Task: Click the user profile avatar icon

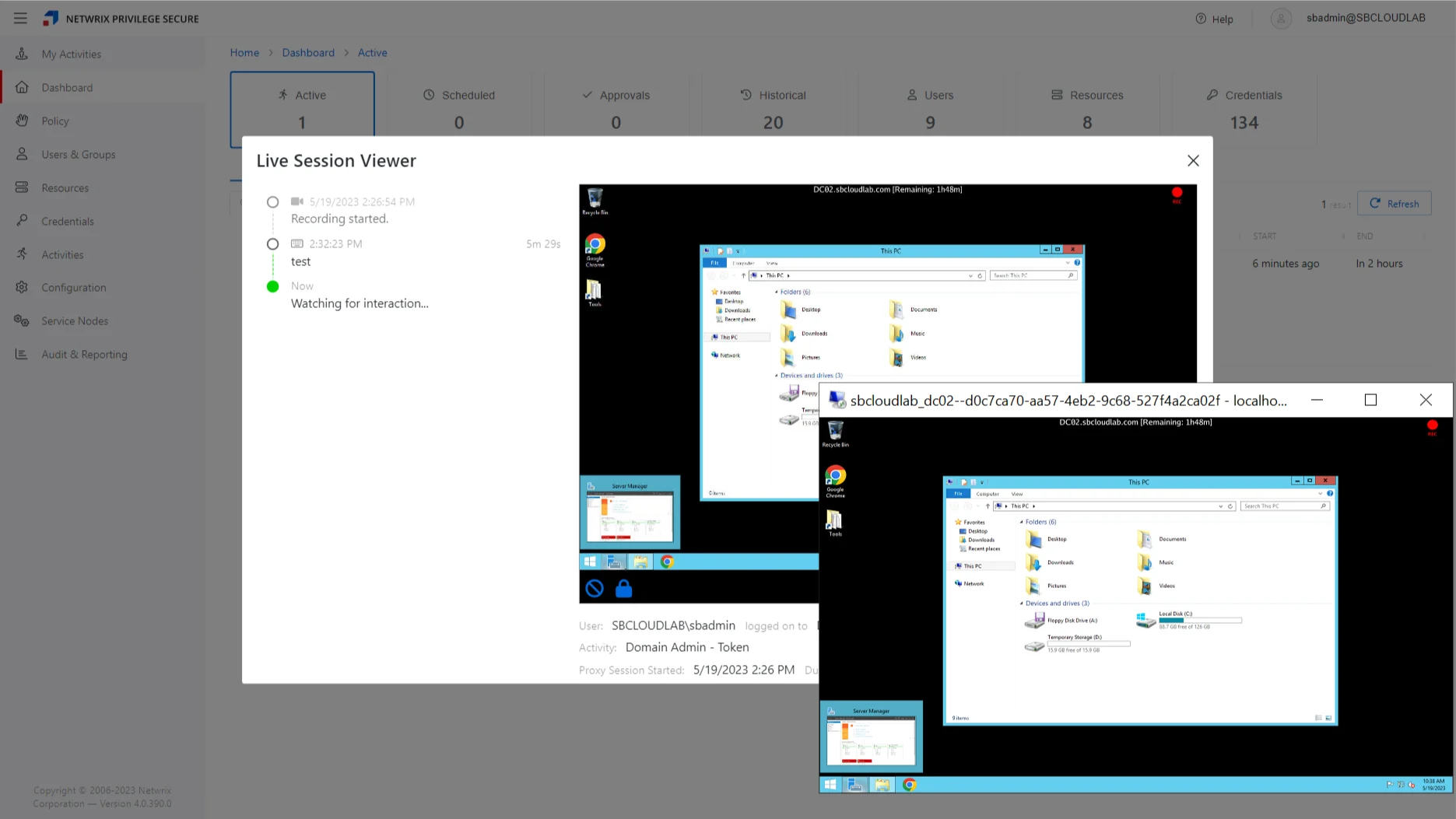Action: point(1281,19)
